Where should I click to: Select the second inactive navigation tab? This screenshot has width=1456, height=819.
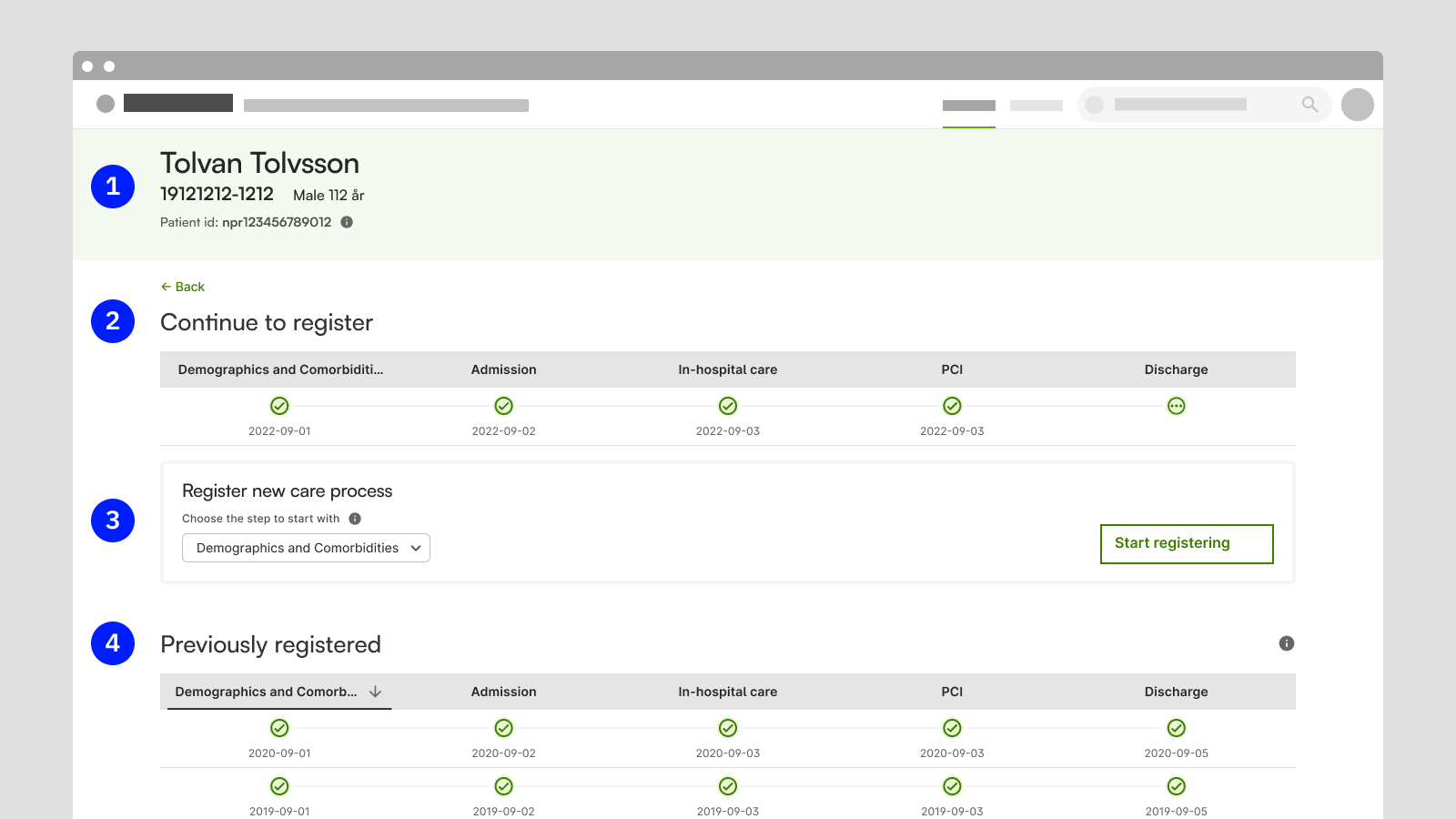(x=1036, y=106)
